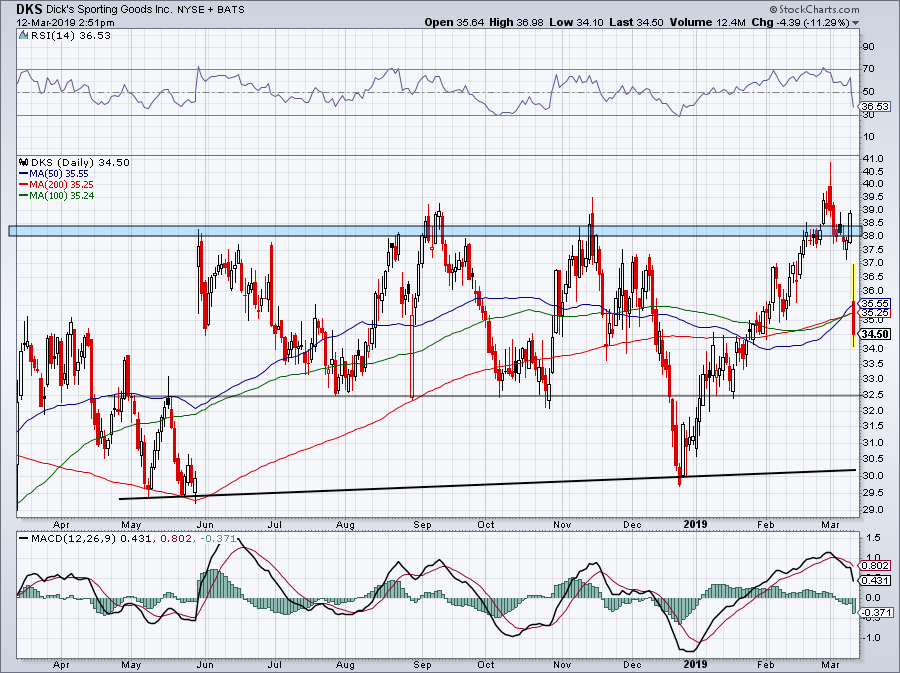The image size is (900, 673).
Task: Click the 2019 label below the MACD panel
Action: coord(695,664)
